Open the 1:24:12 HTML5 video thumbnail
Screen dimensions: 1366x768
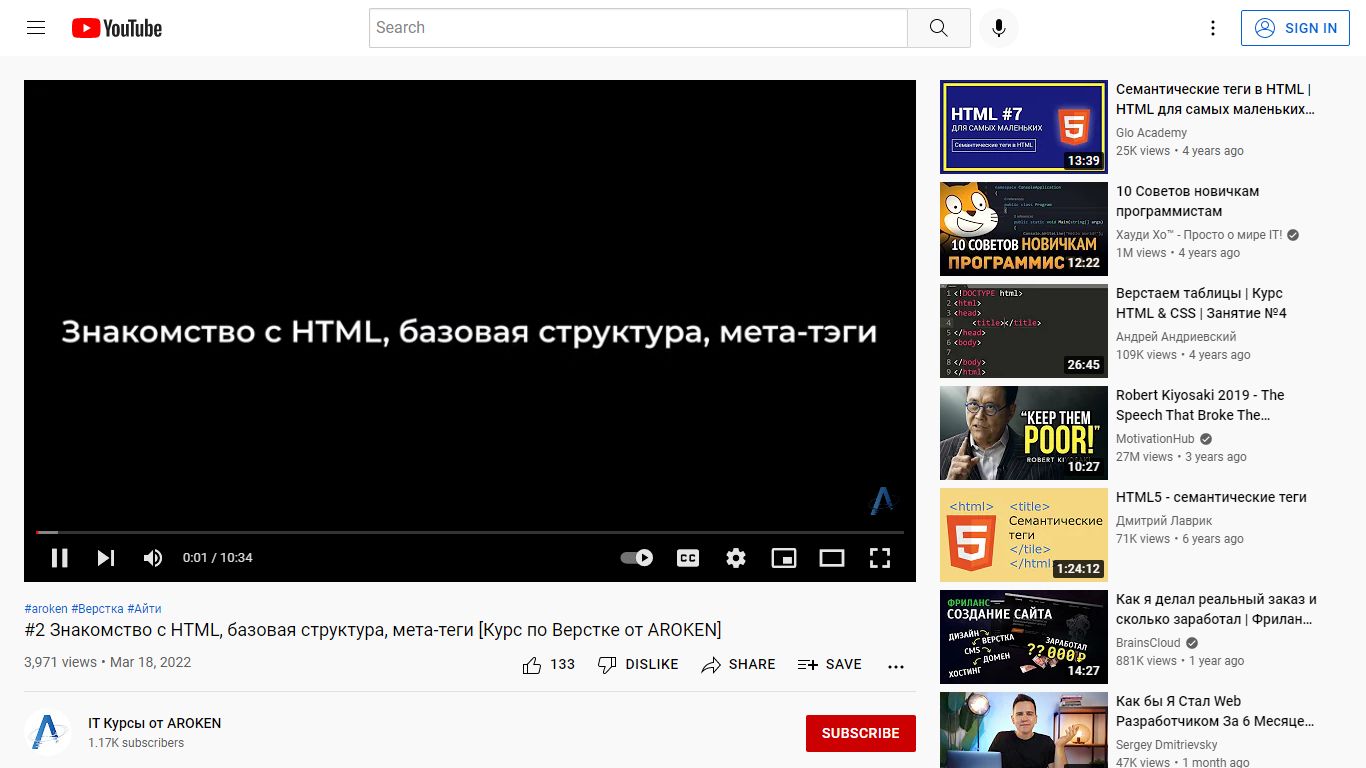(x=1024, y=535)
